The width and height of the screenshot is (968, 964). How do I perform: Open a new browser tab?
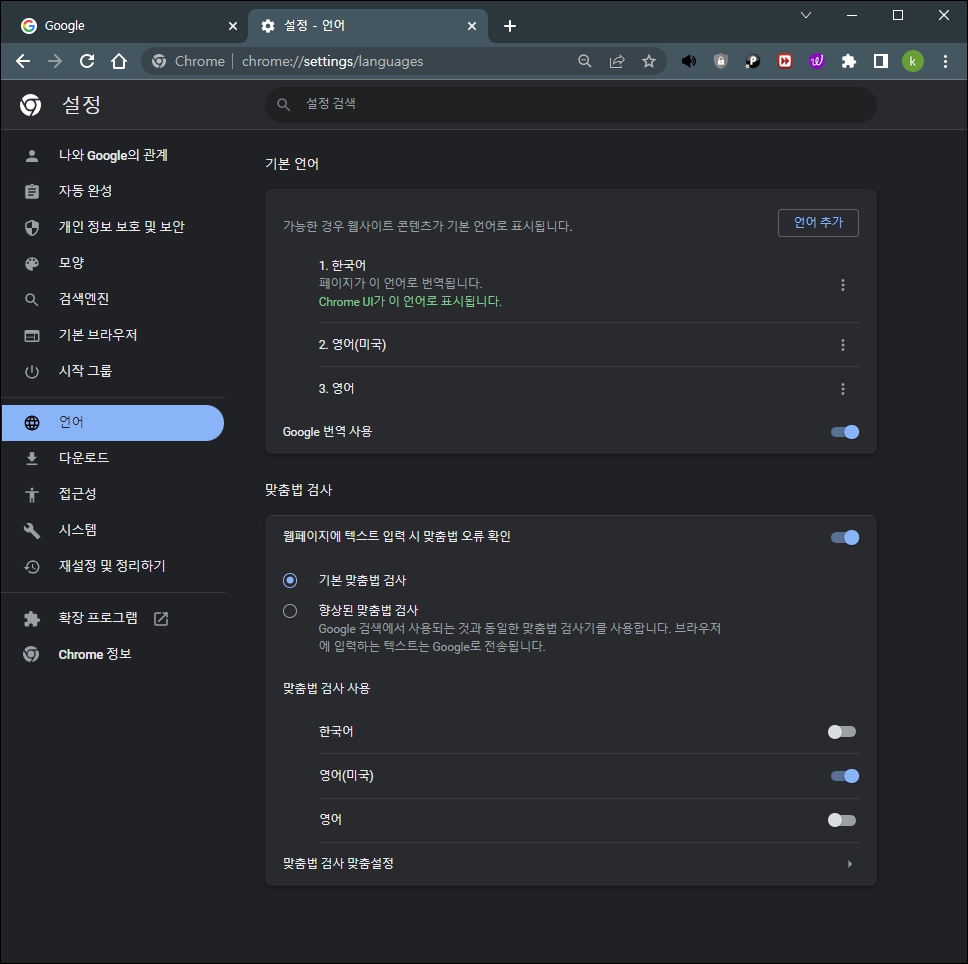[510, 25]
